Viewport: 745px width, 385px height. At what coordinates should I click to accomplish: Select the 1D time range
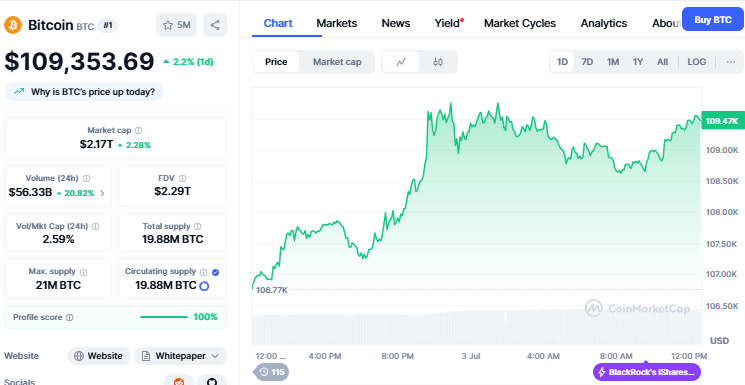[562, 62]
